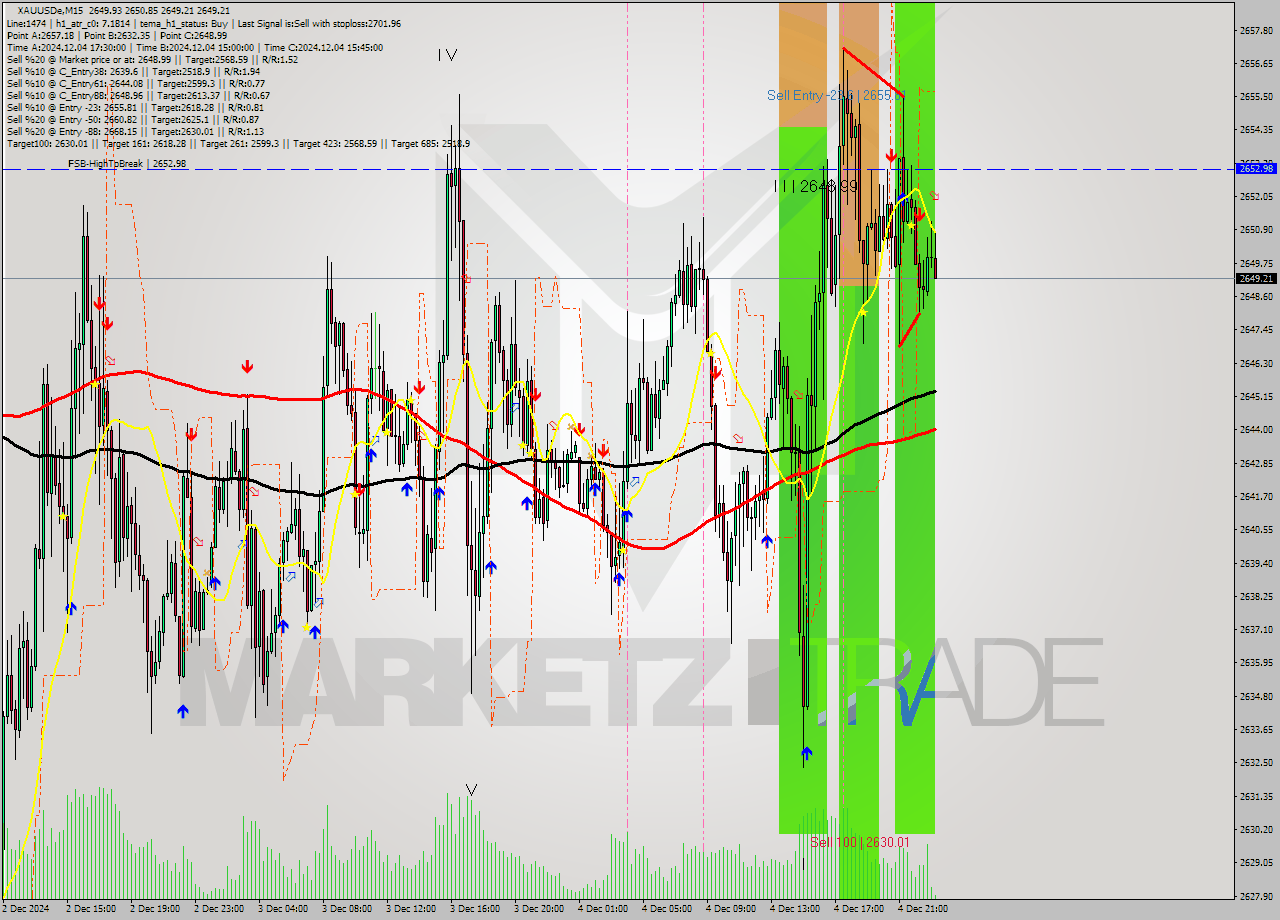Click the 'Sell 100 | 2630.01' target label
The image size is (1280, 920).
(860, 842)
